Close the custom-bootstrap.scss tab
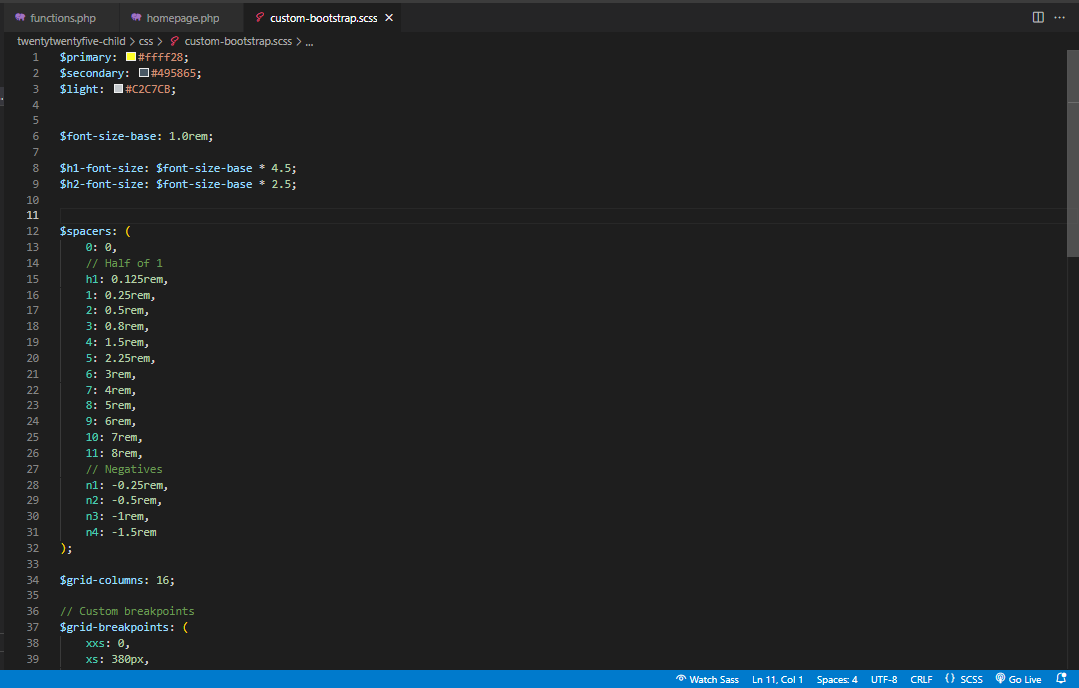1079x688 pixels. coord(390,17)
